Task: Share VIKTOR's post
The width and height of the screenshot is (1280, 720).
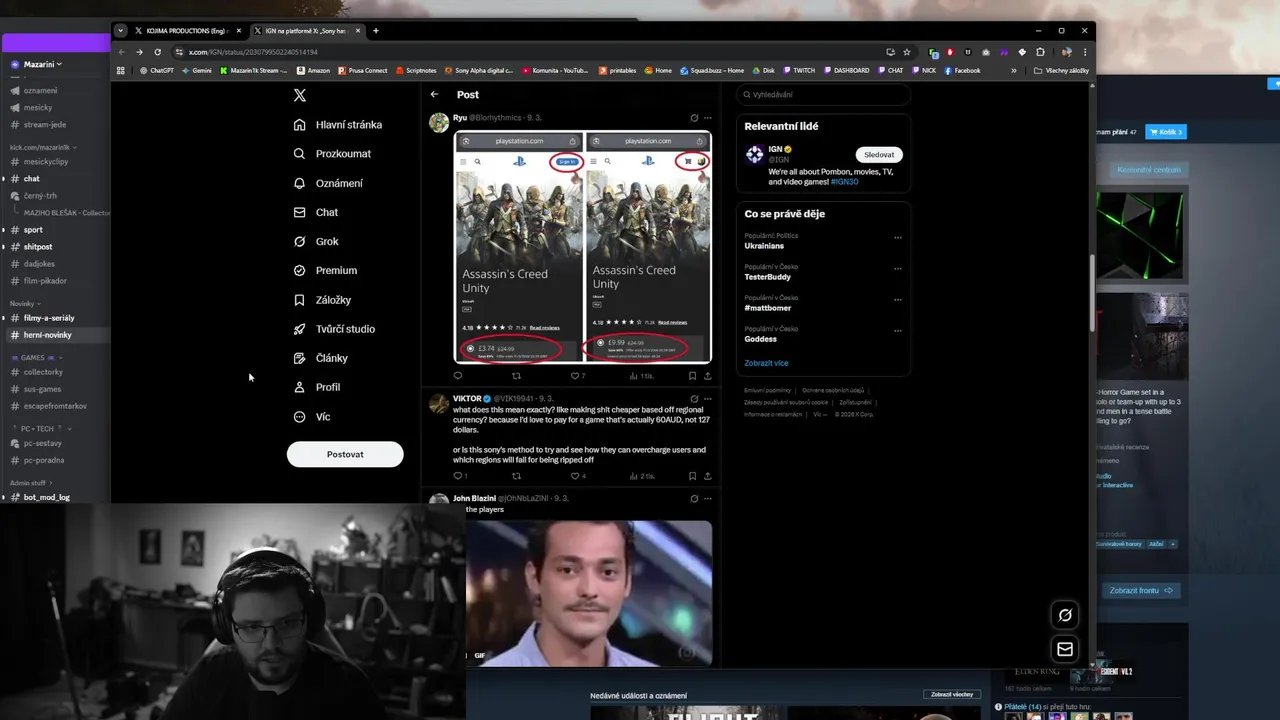Action: (x=707, y=476)
